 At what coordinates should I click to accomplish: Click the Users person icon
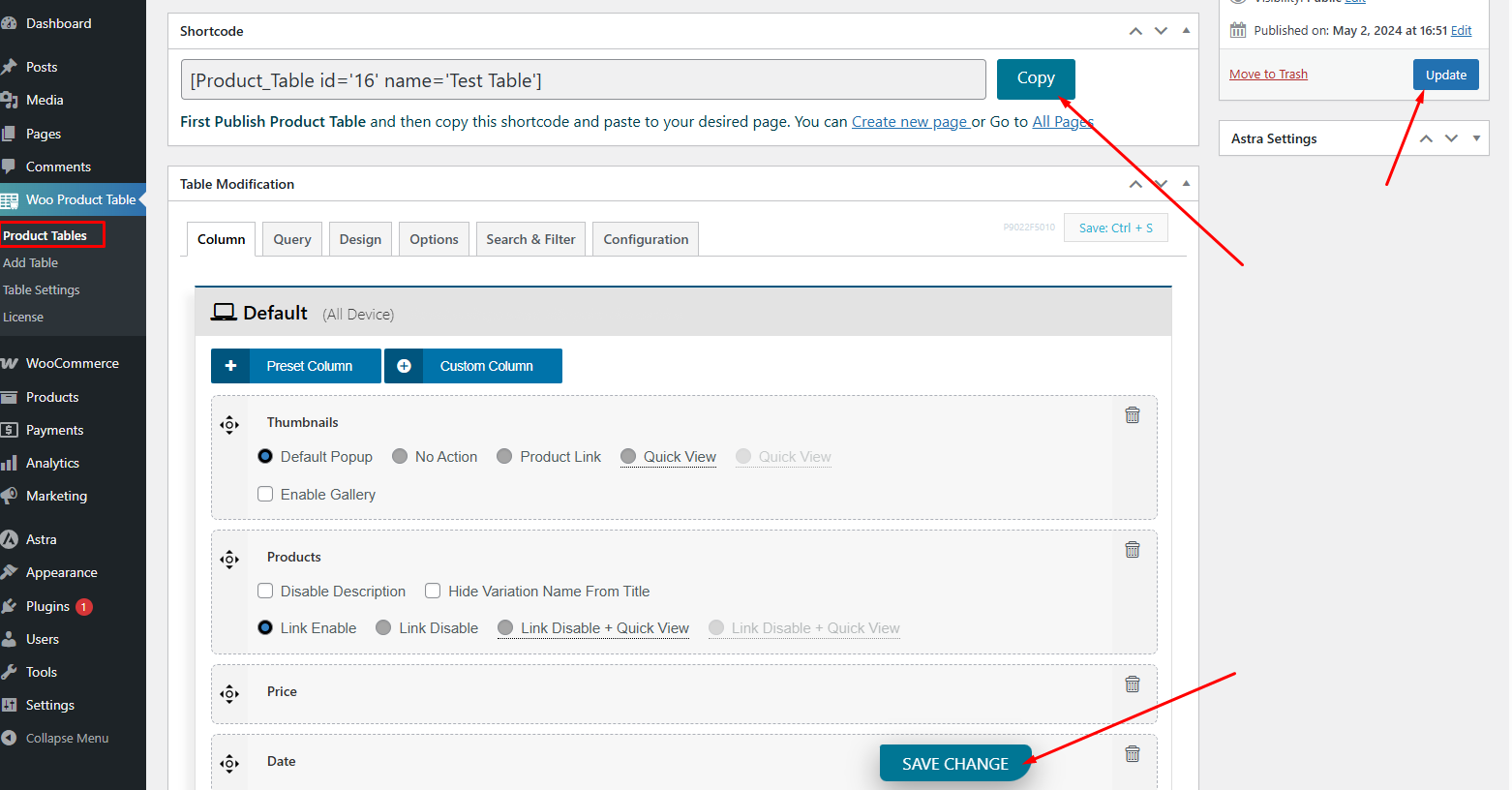coord(10,639)
